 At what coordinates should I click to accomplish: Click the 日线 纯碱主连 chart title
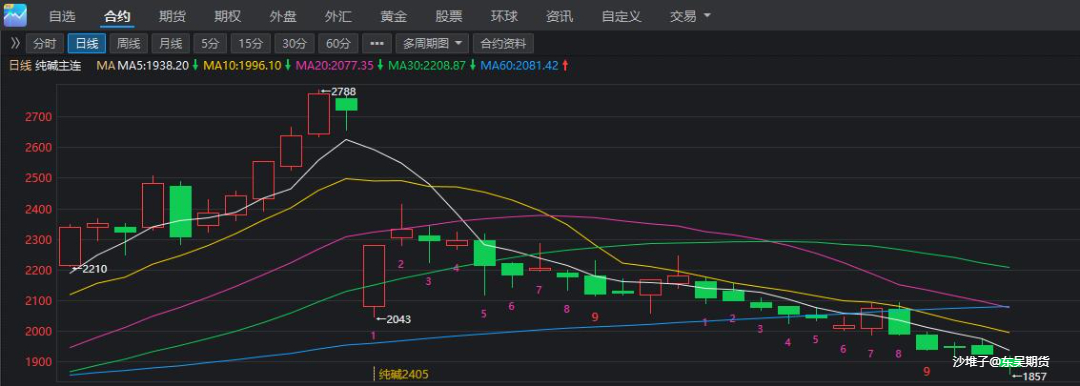click(45, 65)
